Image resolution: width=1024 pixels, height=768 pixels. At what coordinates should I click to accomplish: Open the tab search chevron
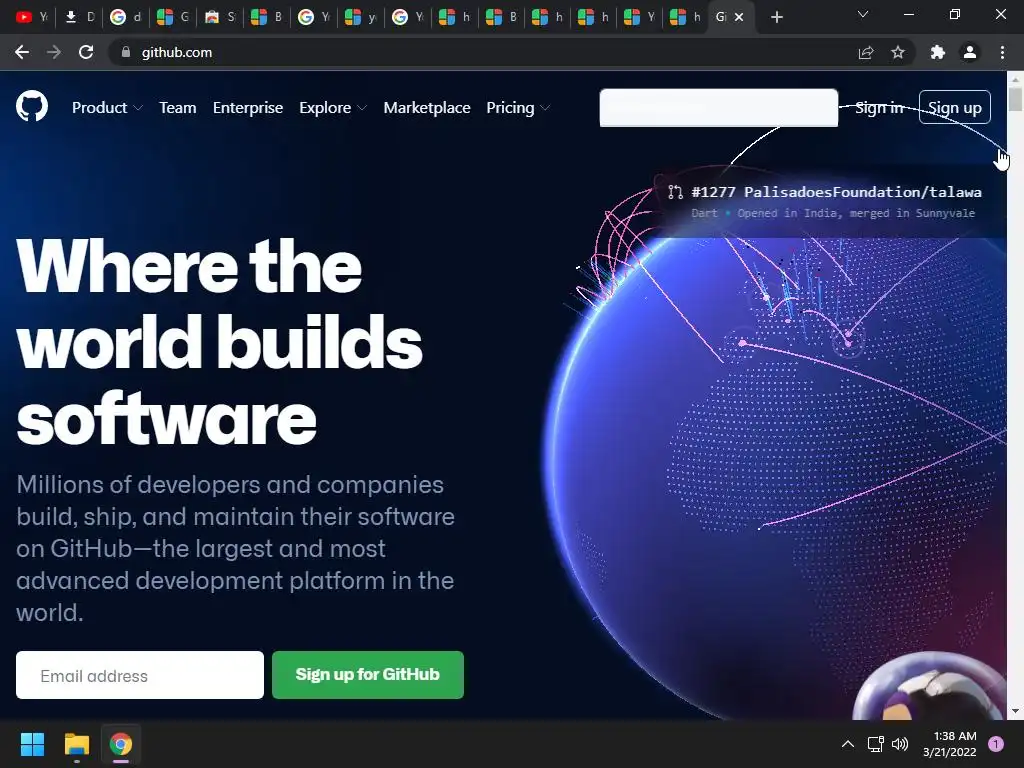(x=863, y=14)
